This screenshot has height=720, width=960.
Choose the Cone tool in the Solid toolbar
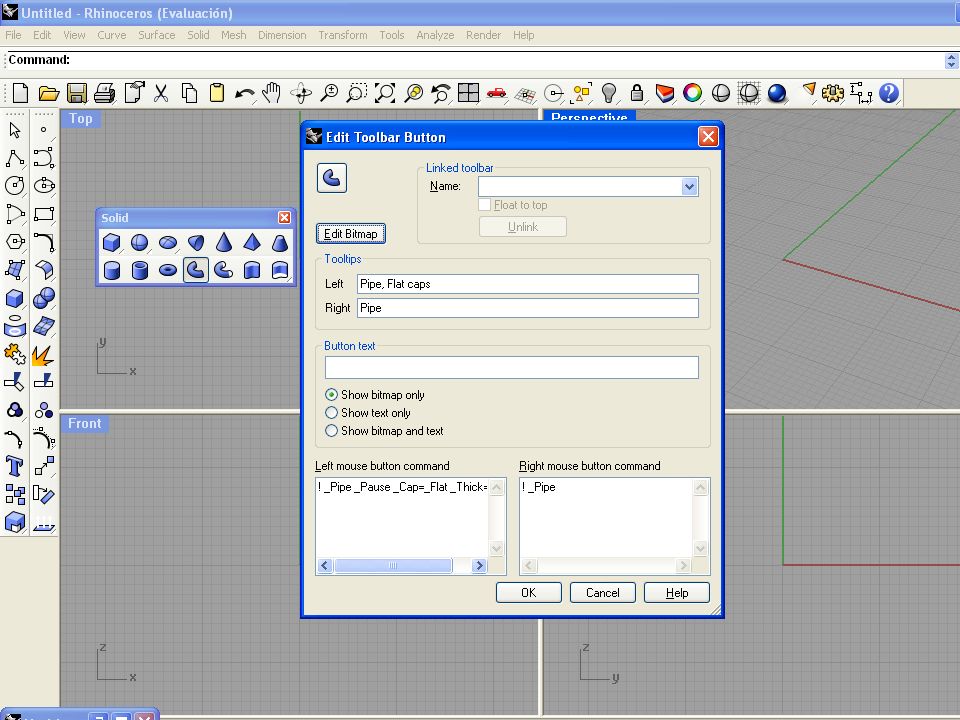(224, 242)
